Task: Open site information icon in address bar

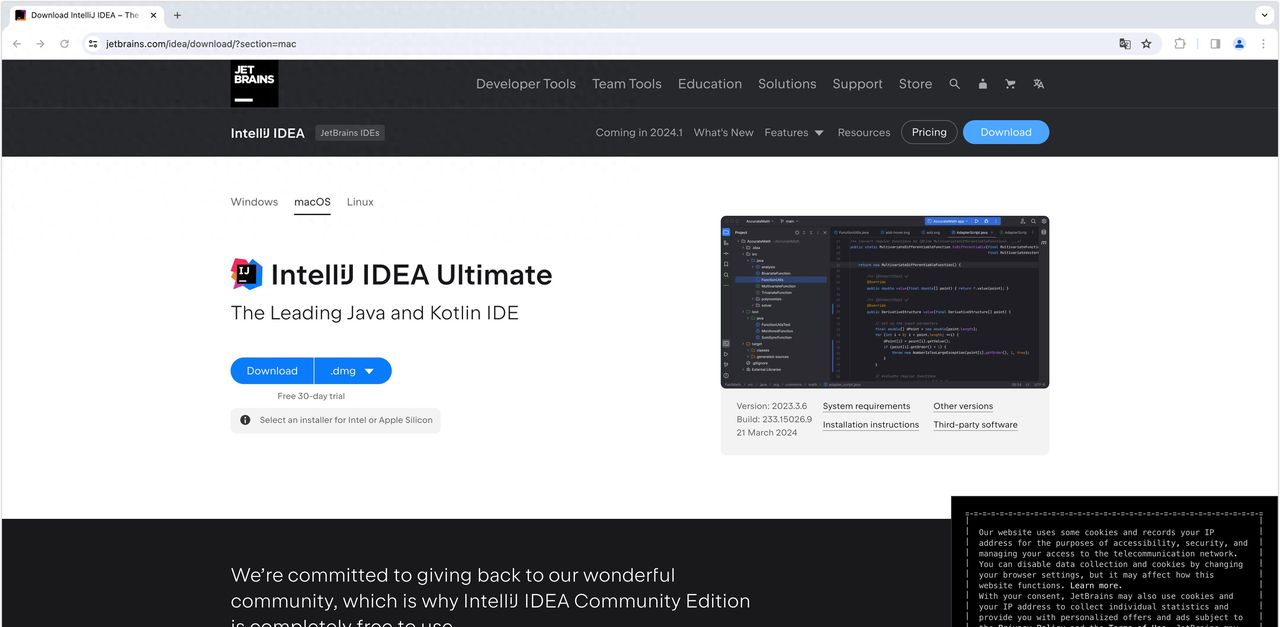Action: 93,44
